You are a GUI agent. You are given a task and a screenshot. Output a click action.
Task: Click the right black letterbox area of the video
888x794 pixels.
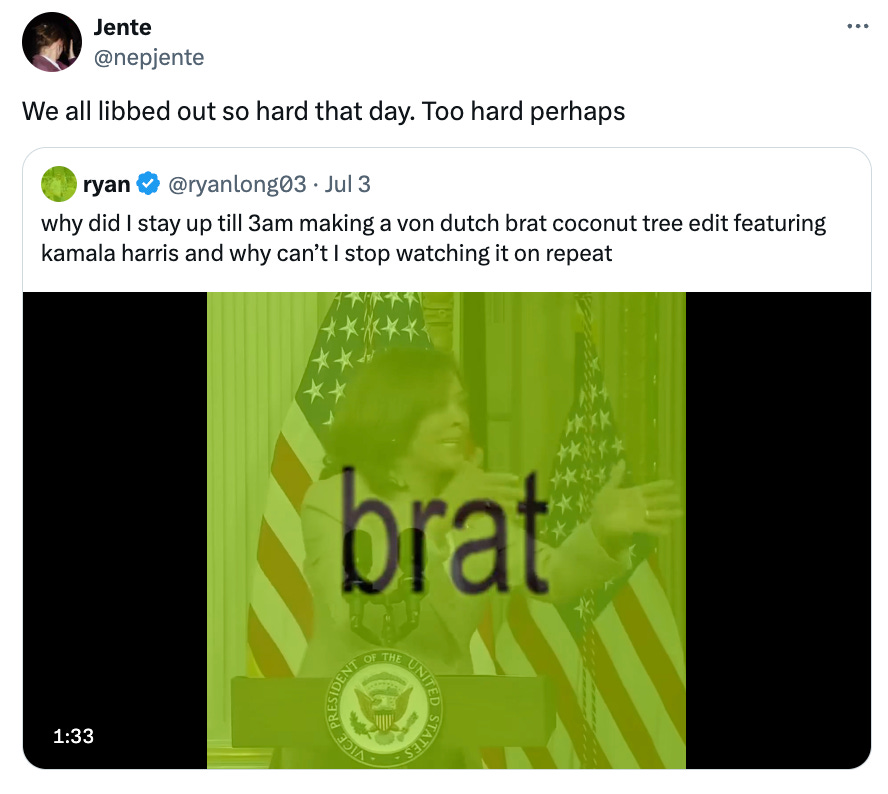point(778,530)
